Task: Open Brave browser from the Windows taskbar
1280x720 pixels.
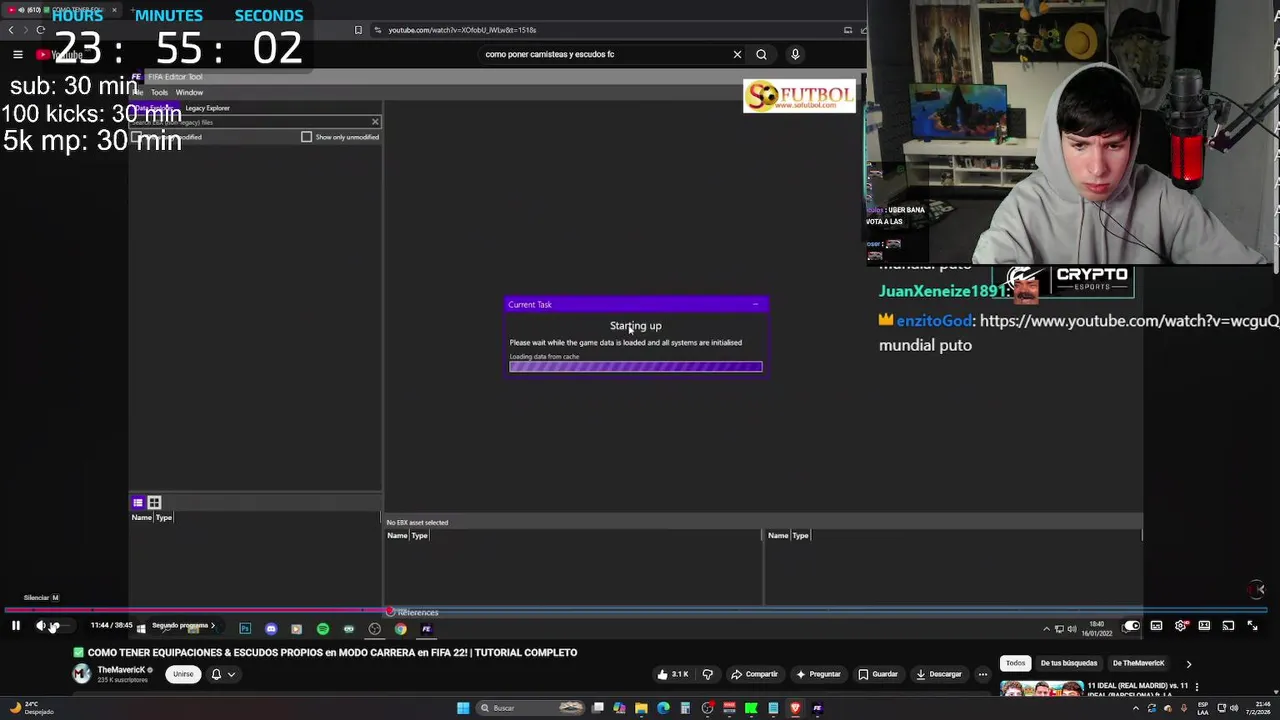Action: click(x=795, y=708)
